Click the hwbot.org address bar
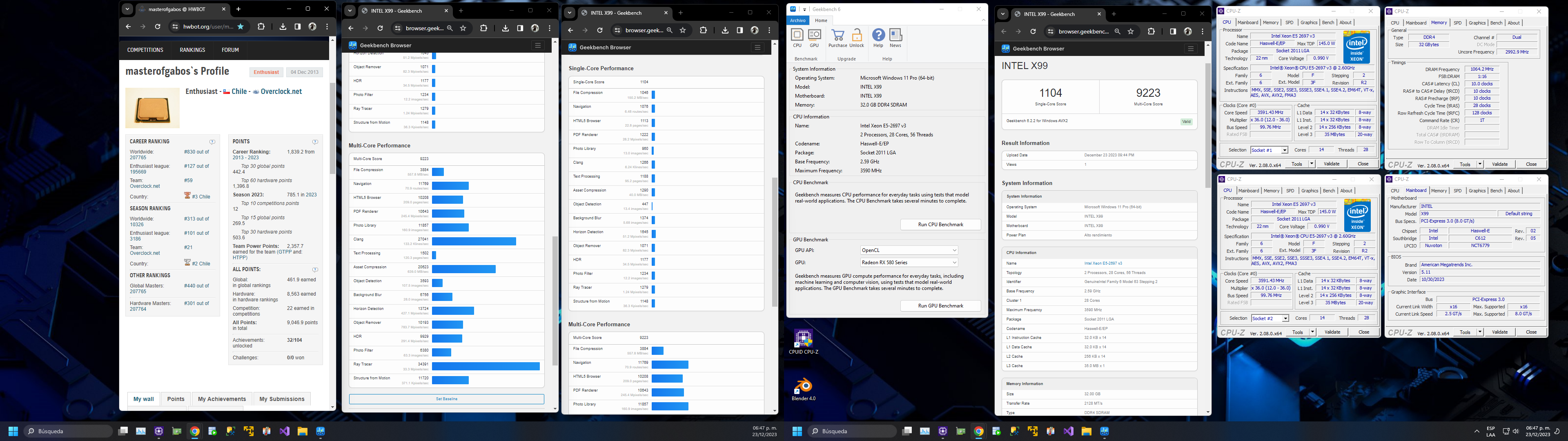 click(x=209, y=27)
